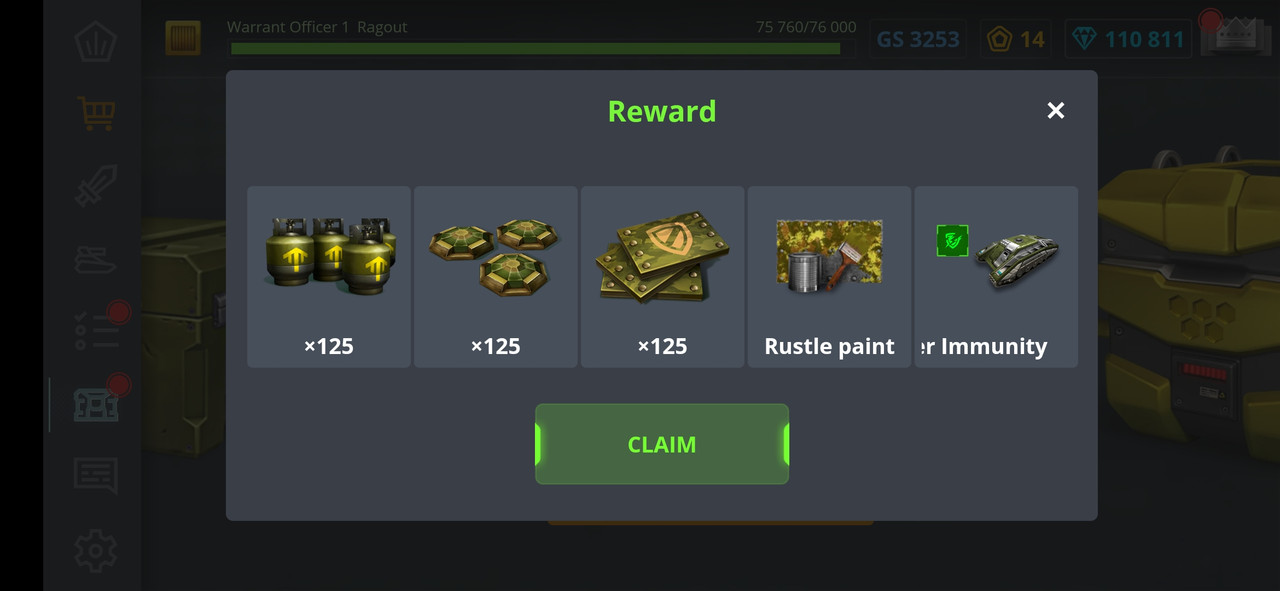Open the missions checklist icon
Screen dimensions: 1280x591
pos(97,331)
